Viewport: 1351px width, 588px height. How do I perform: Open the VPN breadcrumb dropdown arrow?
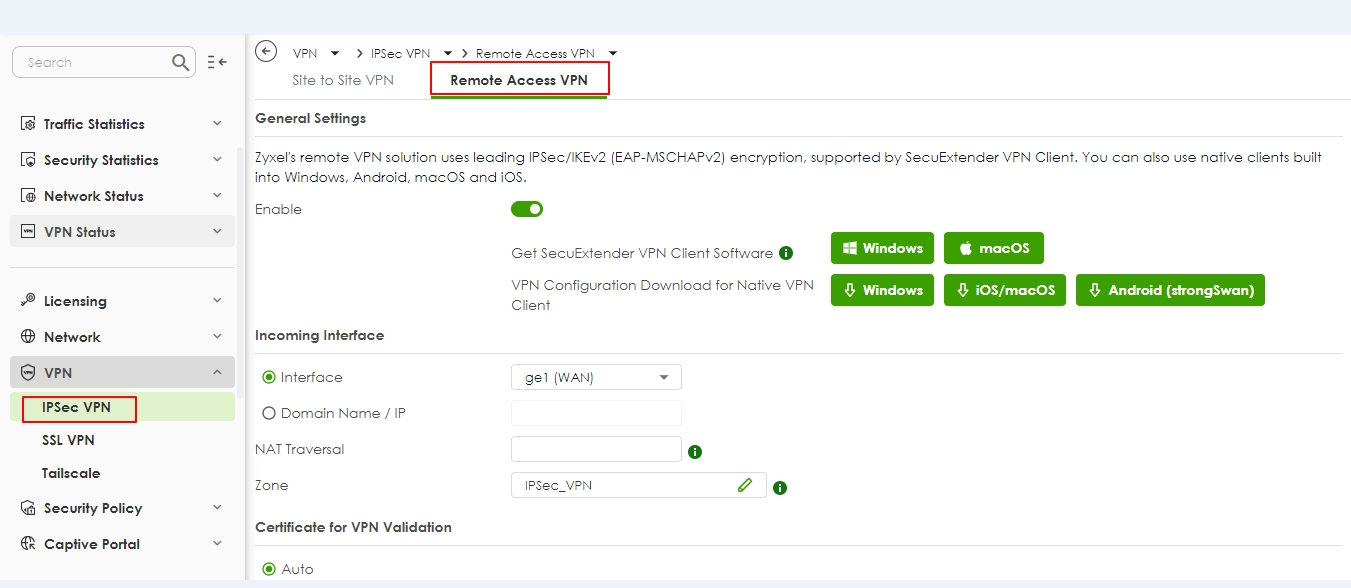click(x=334, y=53)
